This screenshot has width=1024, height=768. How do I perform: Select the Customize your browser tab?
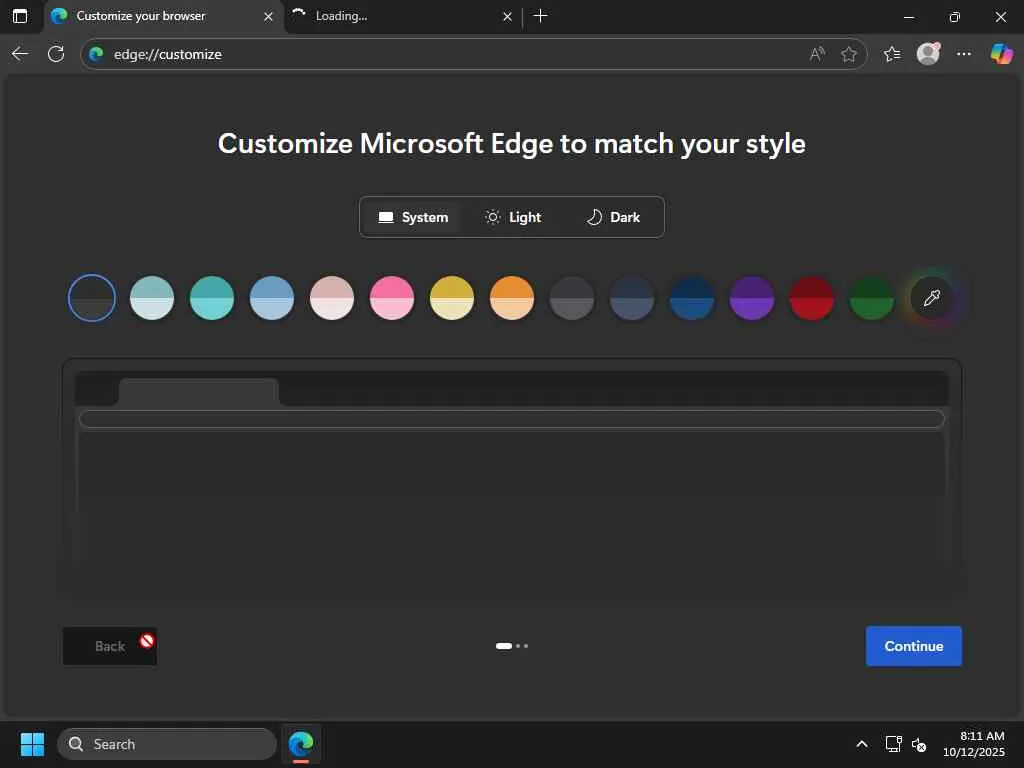[163, 16]
